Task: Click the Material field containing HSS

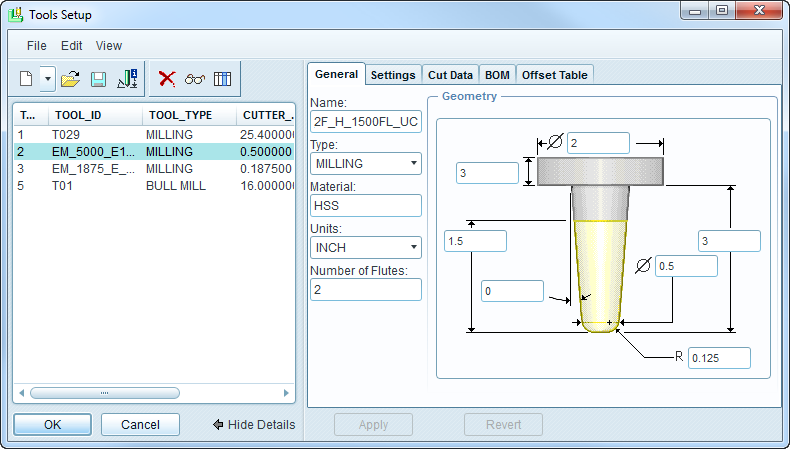Action: tap(366, 206)
